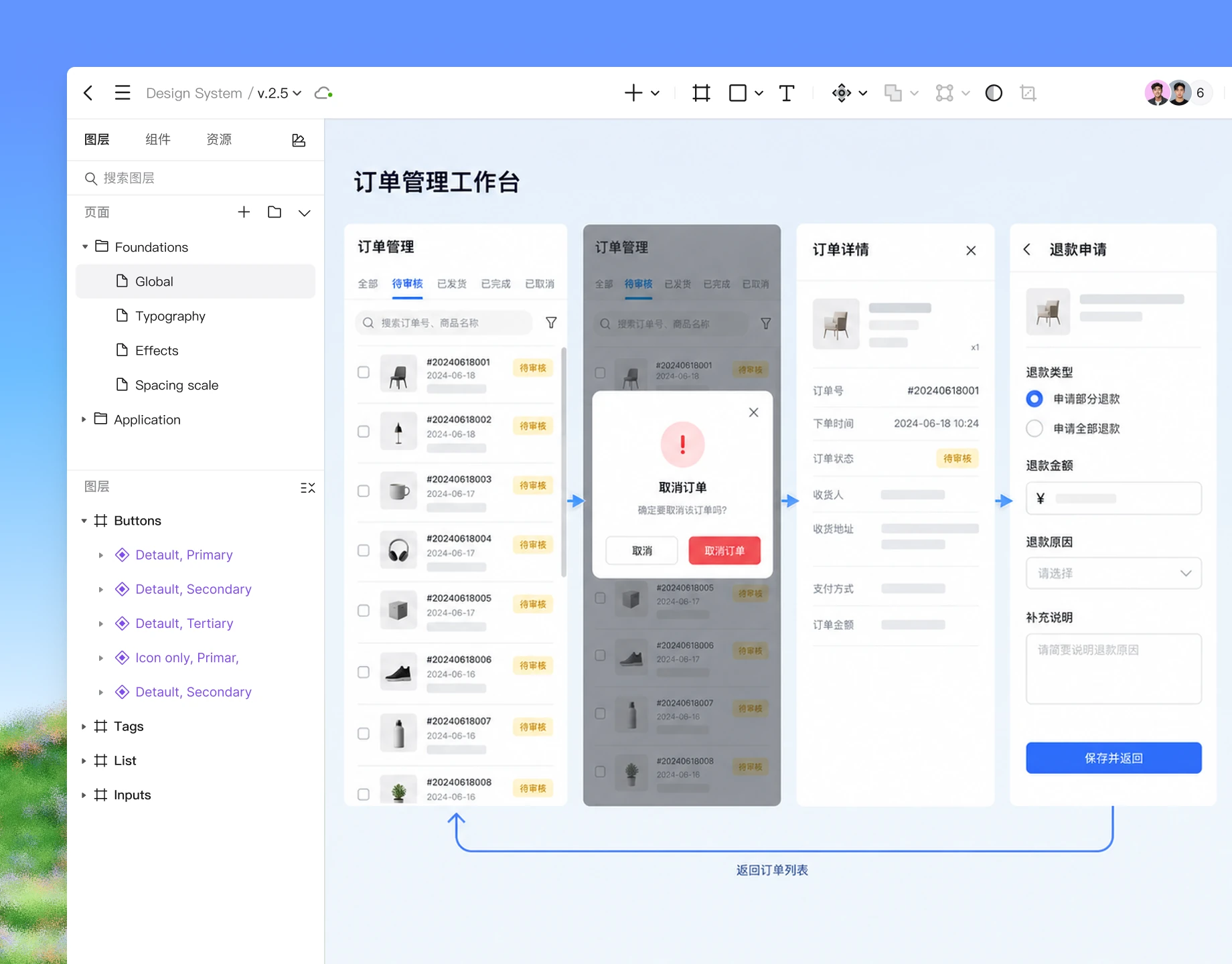1232x964 pixels.
Task: Click the half-filled circle mask icon
Action: coord(994,93)
